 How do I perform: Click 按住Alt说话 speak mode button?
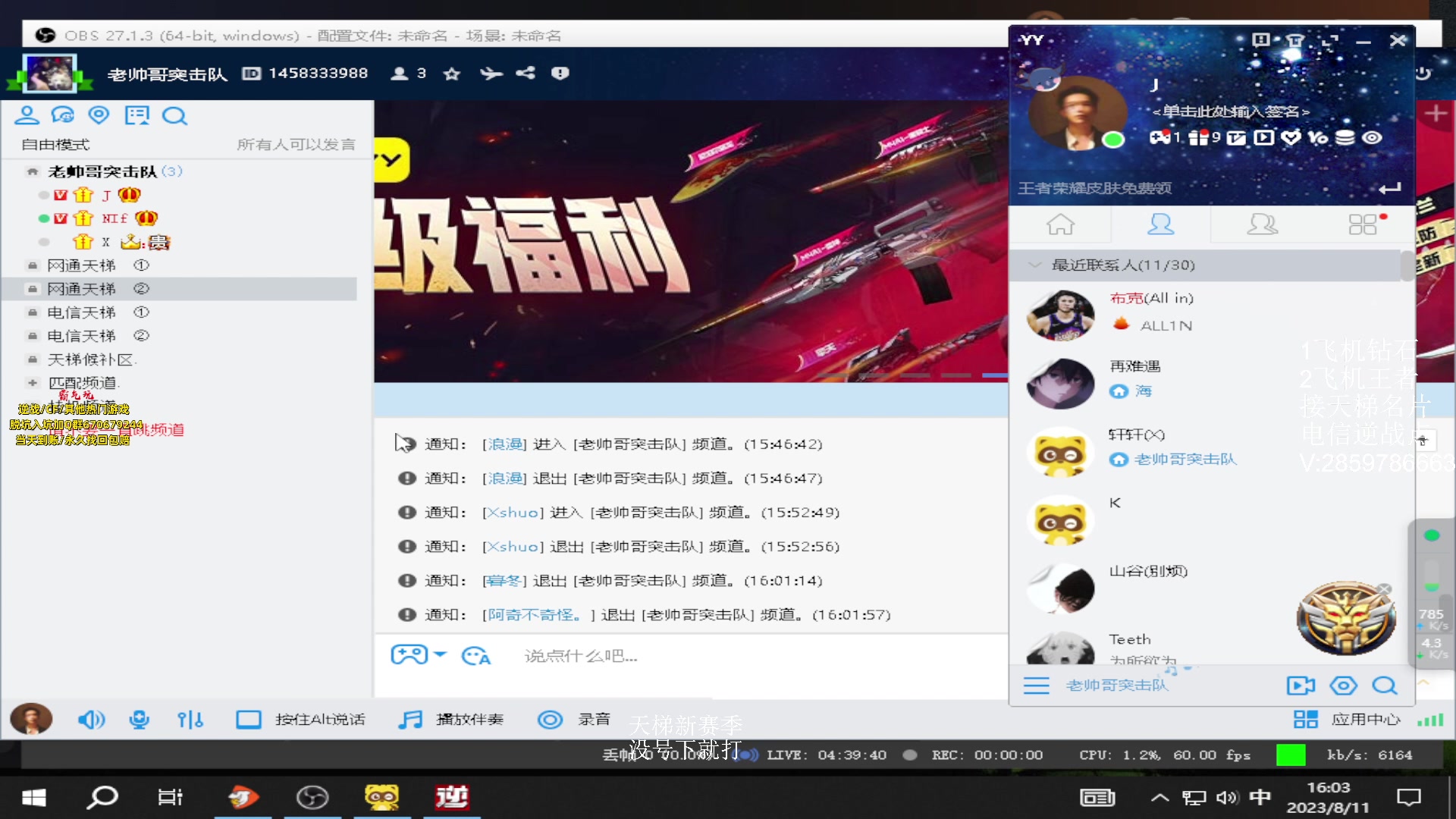coord(300,719)
